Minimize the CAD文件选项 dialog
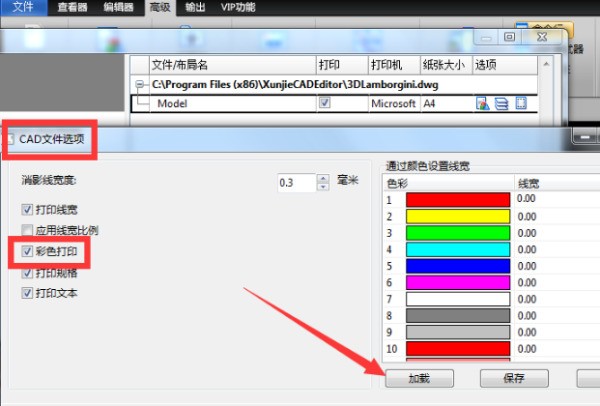 pyautogui.click(x=584, y=137)
